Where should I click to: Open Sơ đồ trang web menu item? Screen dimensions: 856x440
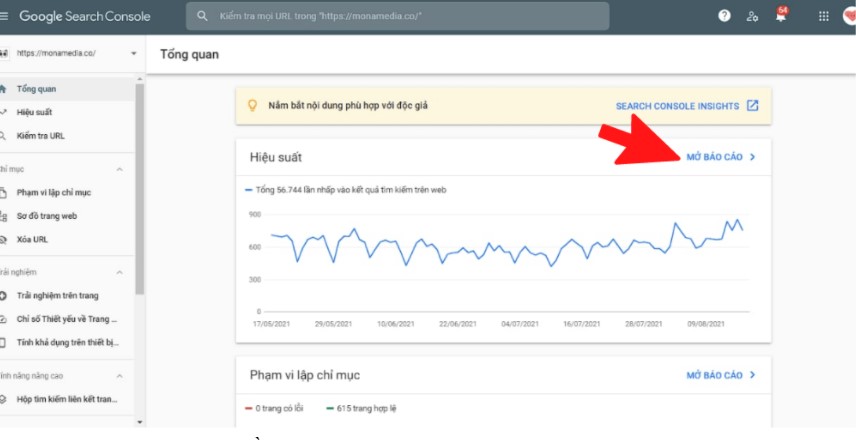(x=67, y=216)
